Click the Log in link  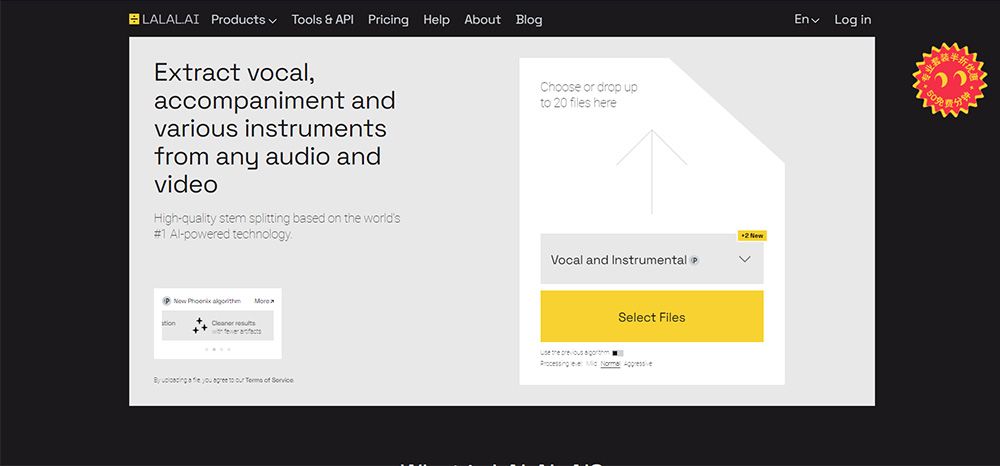pos(852,19)
